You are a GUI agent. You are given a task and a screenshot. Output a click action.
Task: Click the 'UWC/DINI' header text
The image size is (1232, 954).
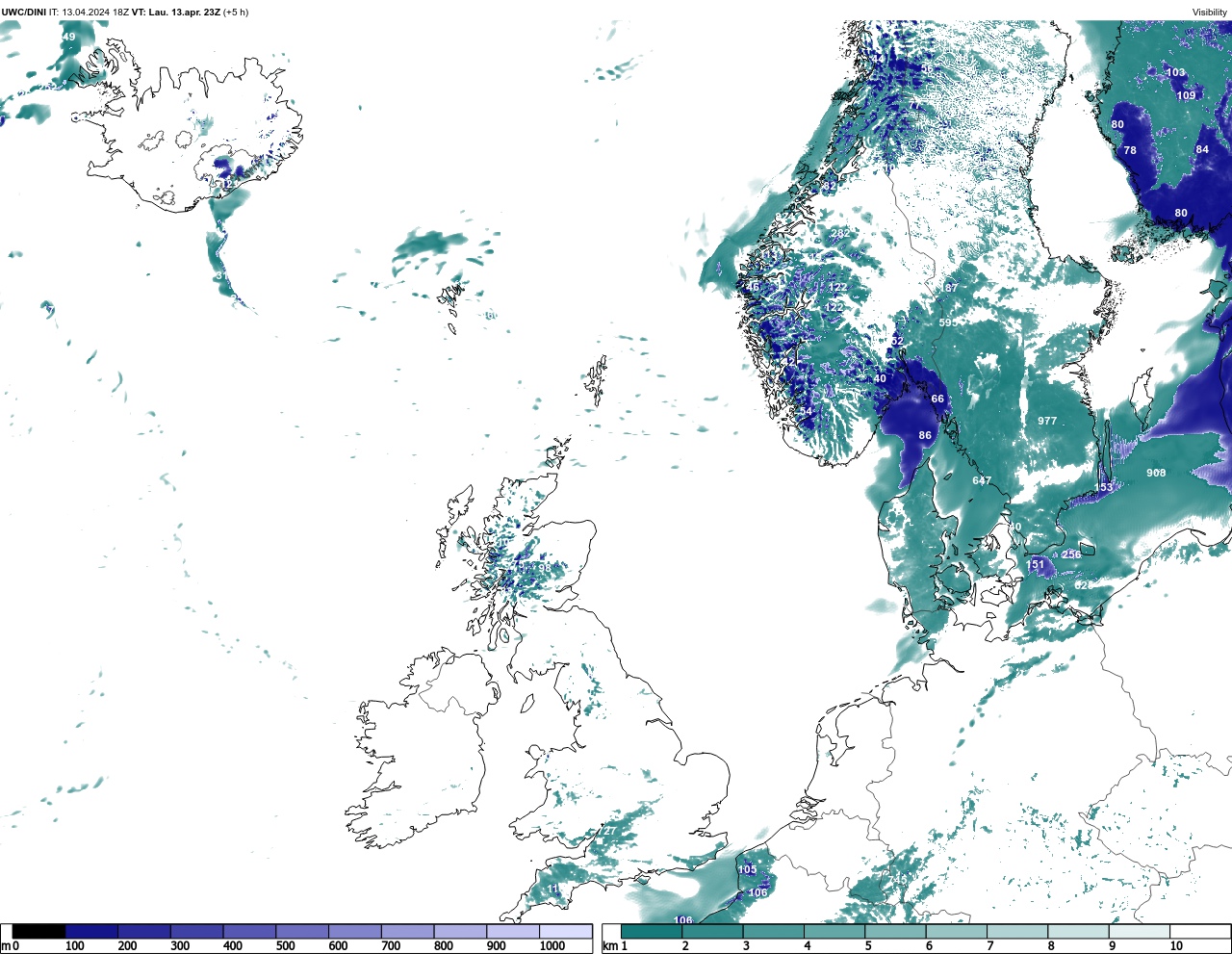[x=24, y=13]
